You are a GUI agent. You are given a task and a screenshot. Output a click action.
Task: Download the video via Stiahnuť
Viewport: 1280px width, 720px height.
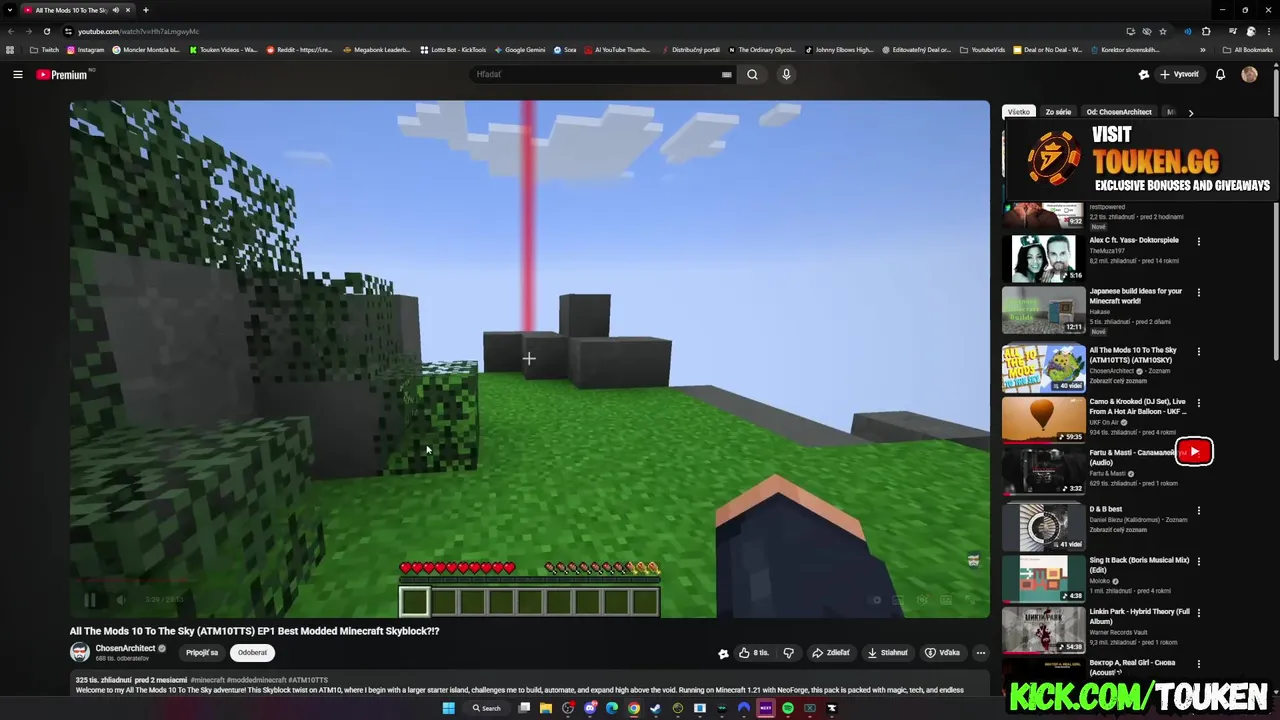pos(887,653)
